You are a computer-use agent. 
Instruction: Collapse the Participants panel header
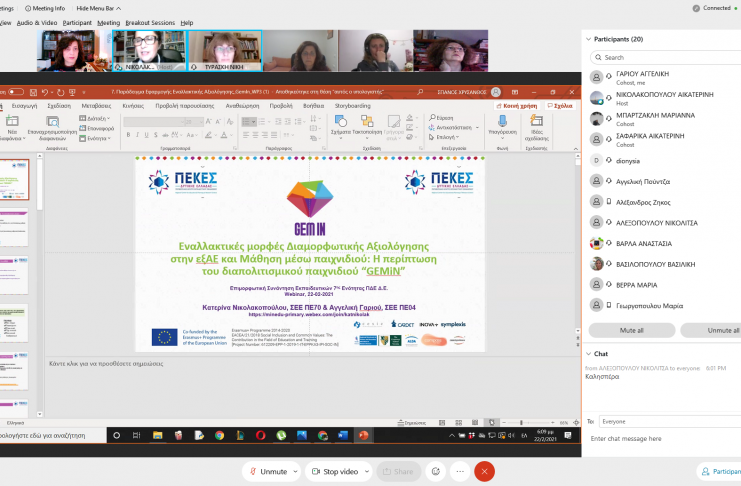[x=587, y=39]
